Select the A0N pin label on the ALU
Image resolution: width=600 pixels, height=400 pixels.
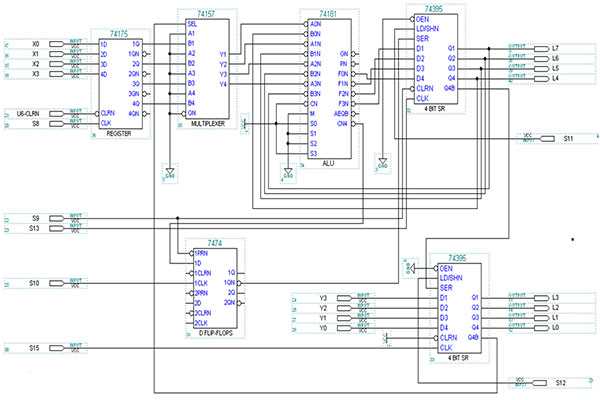tap(315, 24)
